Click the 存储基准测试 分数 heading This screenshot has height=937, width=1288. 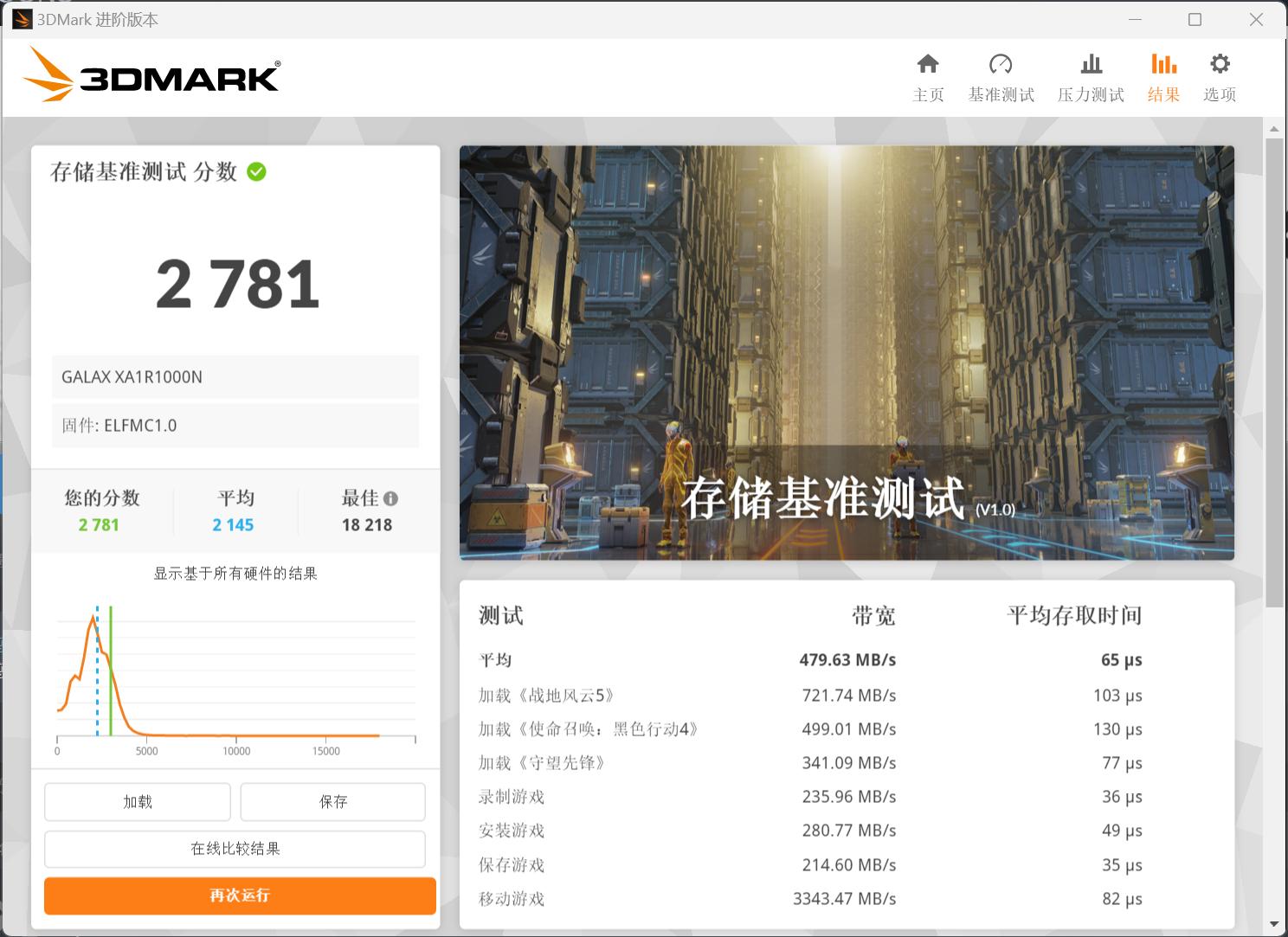click(x=144, y=172)
